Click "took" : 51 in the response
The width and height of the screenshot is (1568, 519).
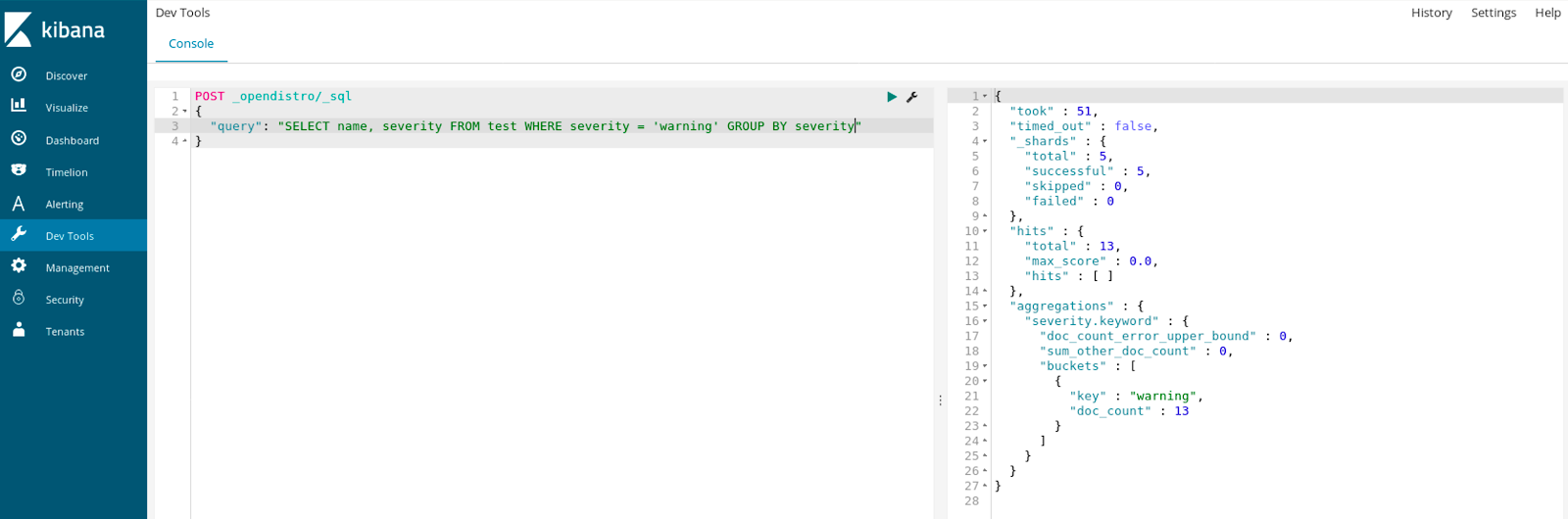click(x=1053, y=112)
